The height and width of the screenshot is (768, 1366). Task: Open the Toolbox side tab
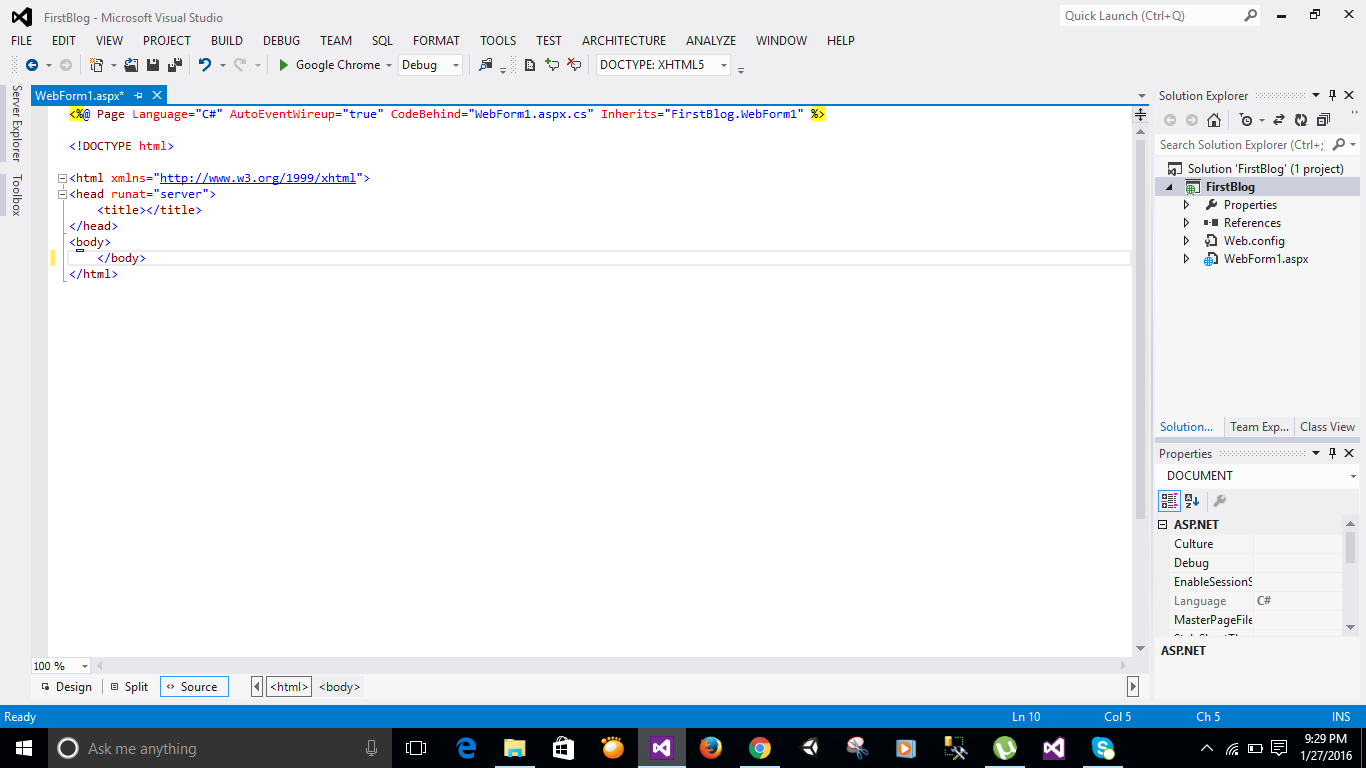click(x=16, y=195)
